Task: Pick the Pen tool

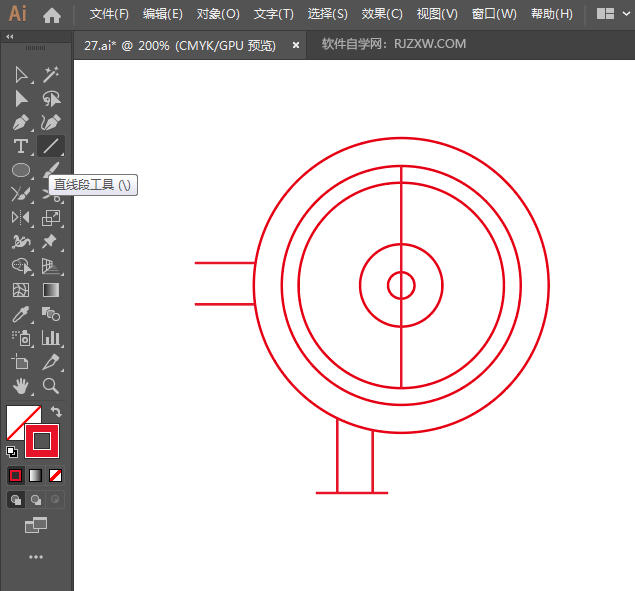Action: [20, 122]
